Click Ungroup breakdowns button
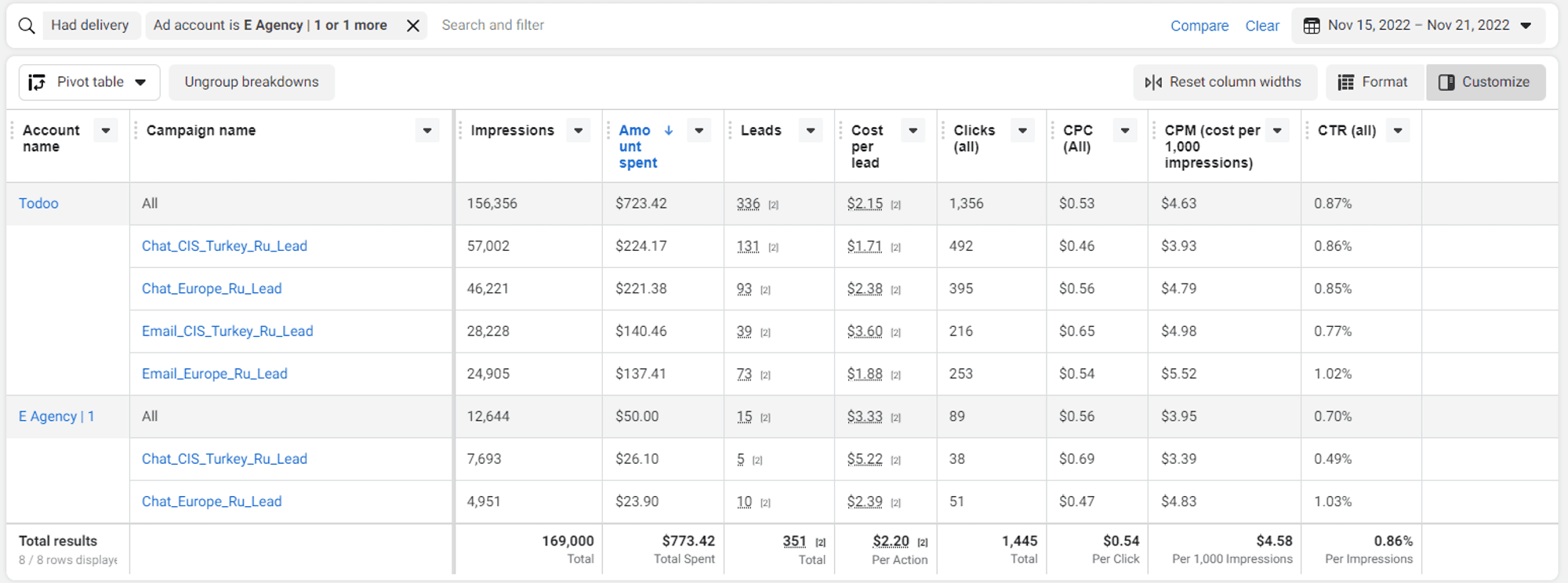Screen dimensions: 1568x583 [252, 82]
